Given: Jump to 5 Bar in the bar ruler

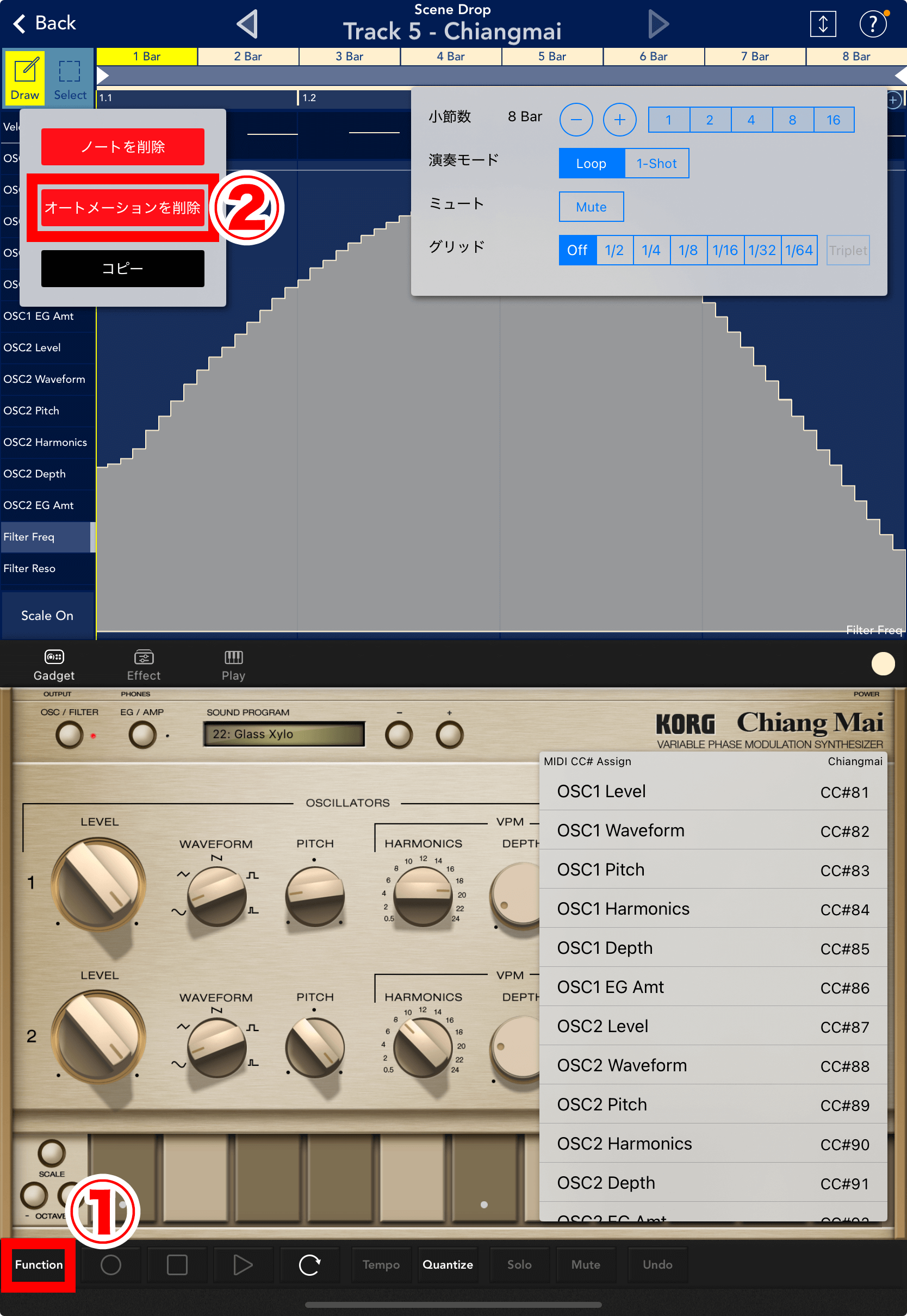Looking at the screenshot, I should [552, 56].
